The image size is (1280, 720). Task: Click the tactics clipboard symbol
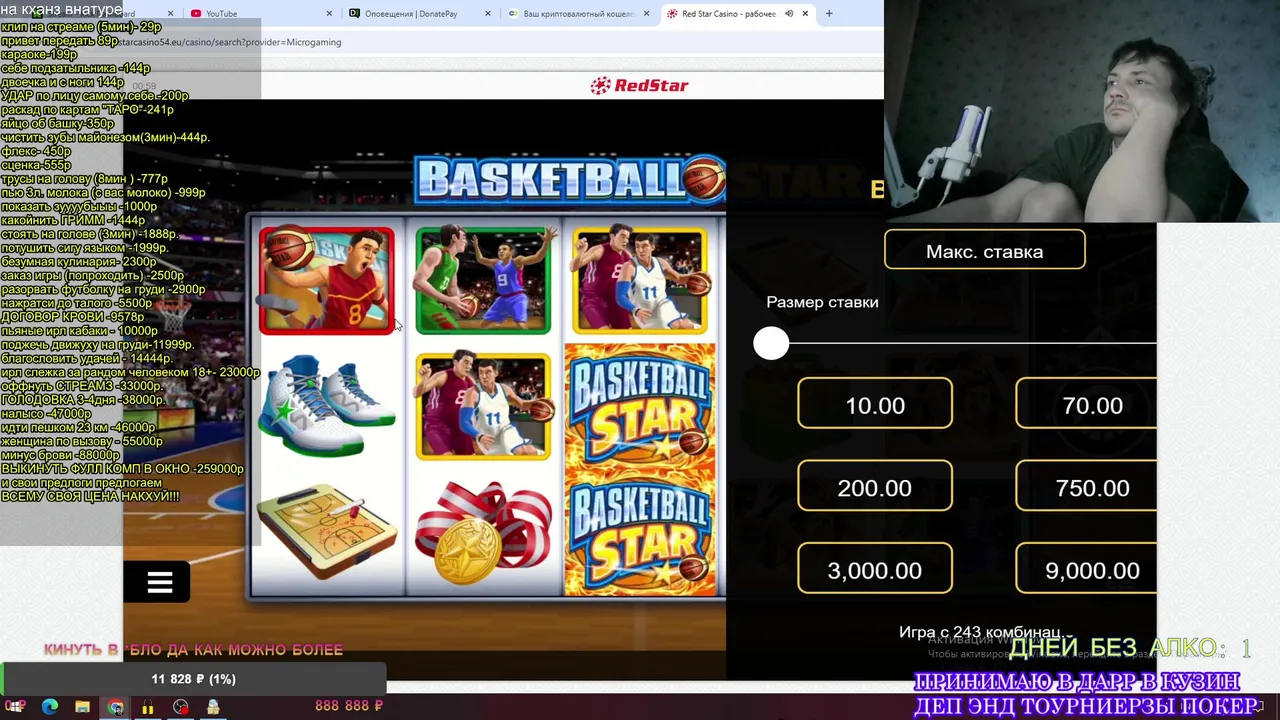[x=326, y=530]
